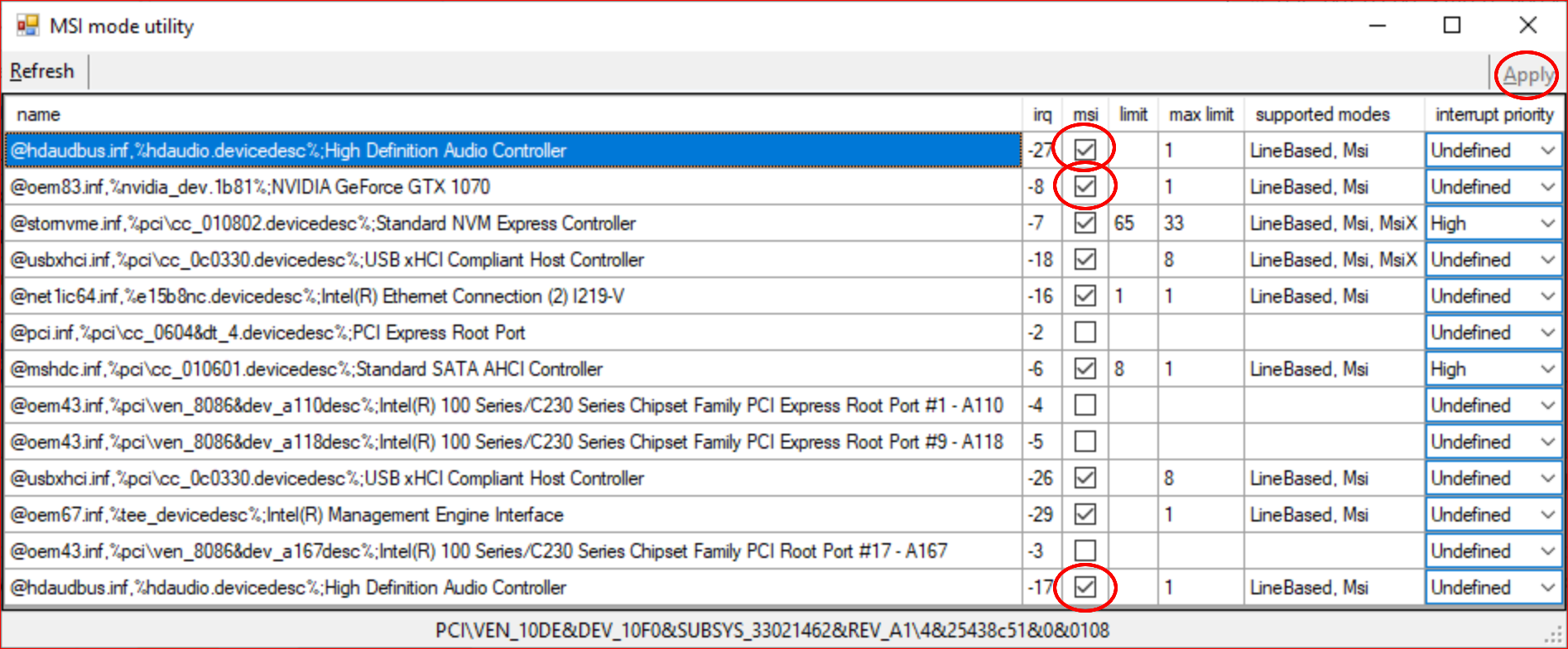This screenshot has height=649, width=1568.
Task: Open interrupt priority dropdown for PCI Express Root Port irq -2
Action: (1493, 333)
